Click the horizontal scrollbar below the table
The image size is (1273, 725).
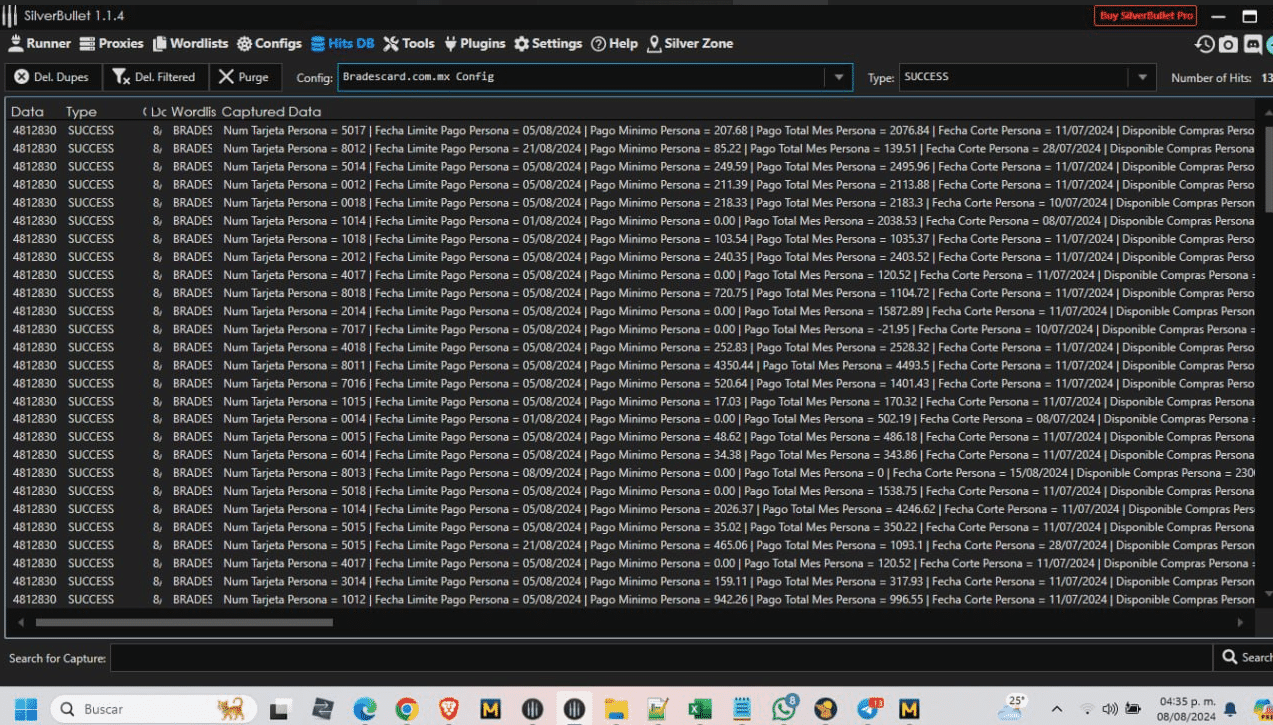pyautogui.click(x=184, y=622)
